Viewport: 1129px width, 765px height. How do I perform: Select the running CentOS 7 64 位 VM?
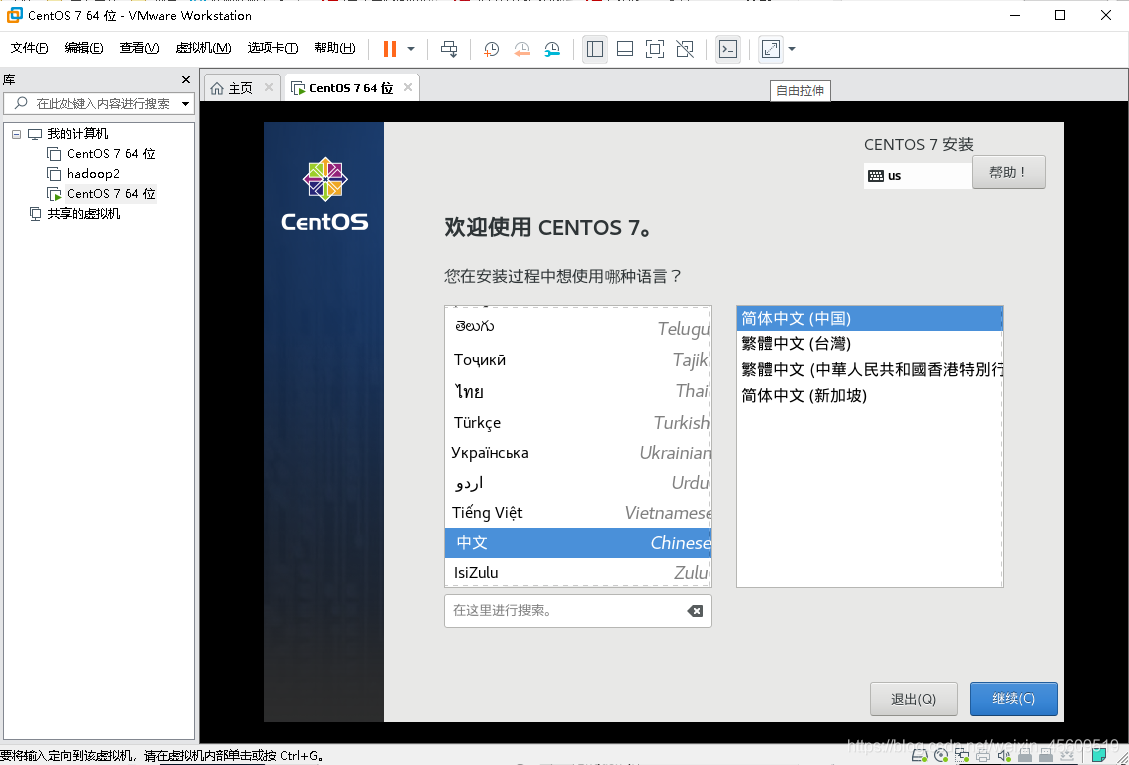click(111, 194)
